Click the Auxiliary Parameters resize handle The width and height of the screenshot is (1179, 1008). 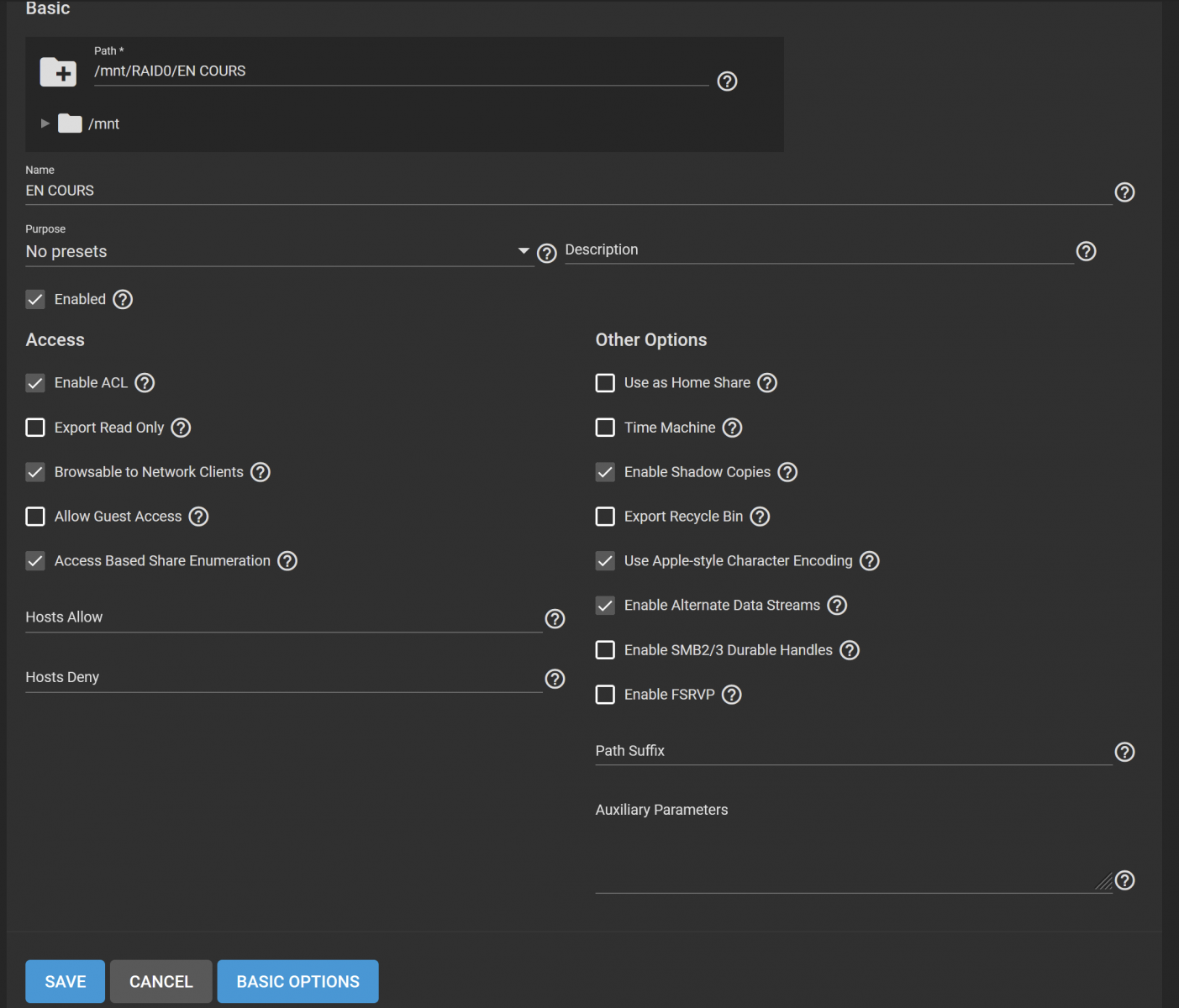[x=1103, y=881]
